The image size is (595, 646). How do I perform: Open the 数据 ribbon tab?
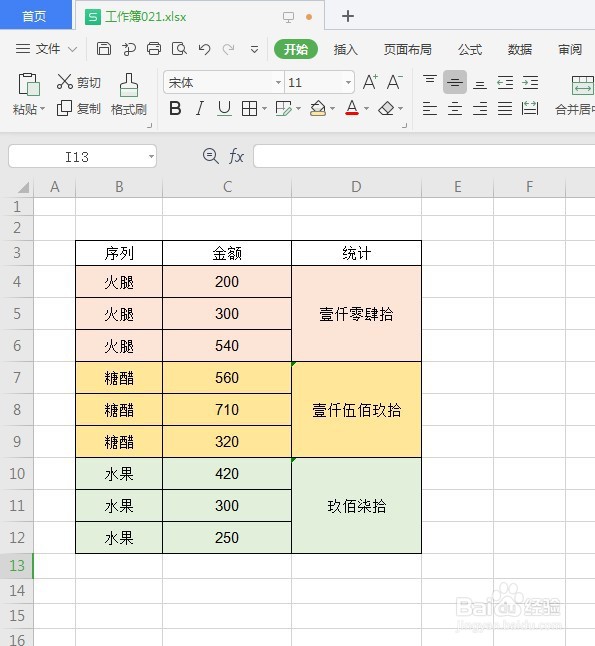coord(520,50)
